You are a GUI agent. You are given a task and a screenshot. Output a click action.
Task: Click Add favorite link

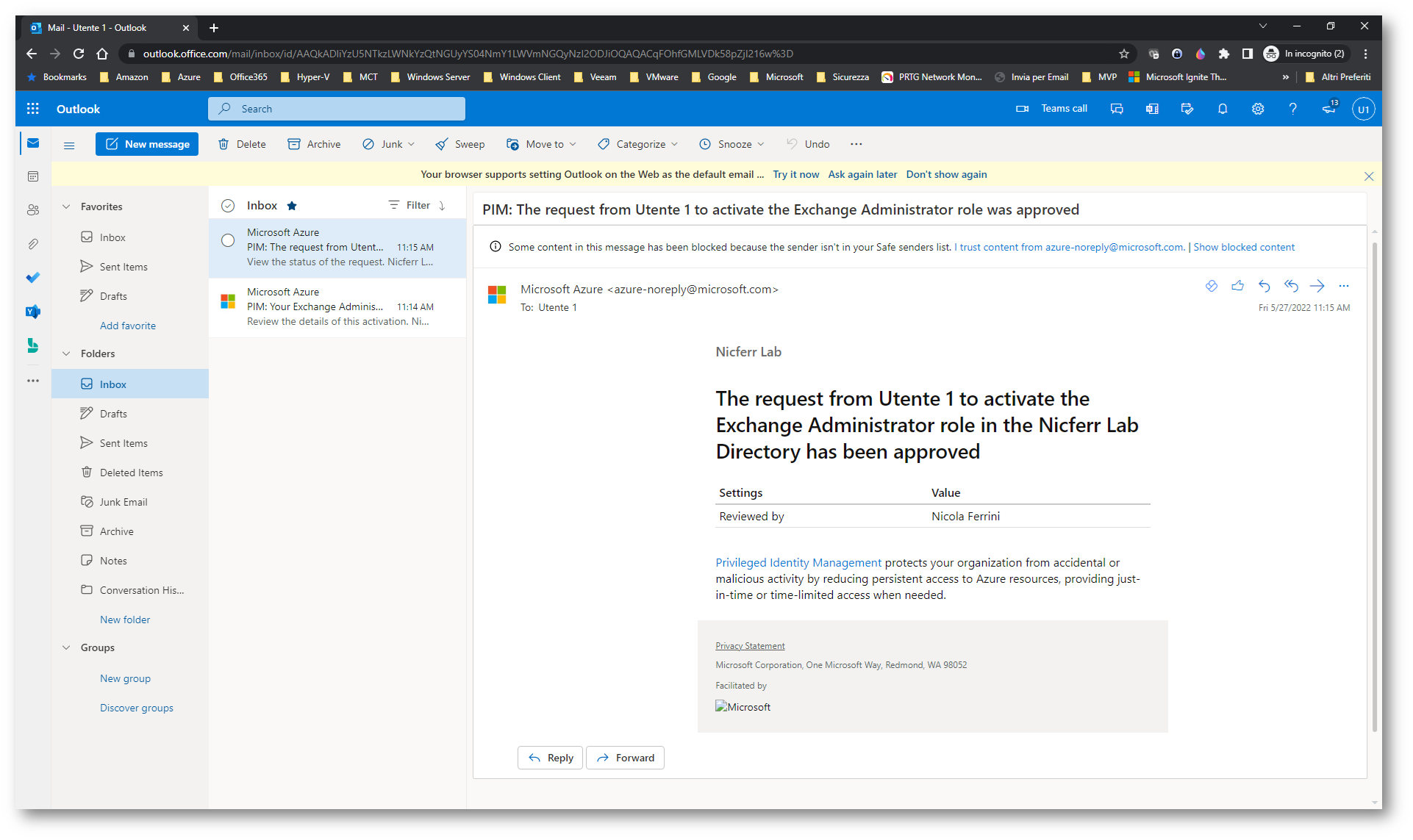click(128, 326)
